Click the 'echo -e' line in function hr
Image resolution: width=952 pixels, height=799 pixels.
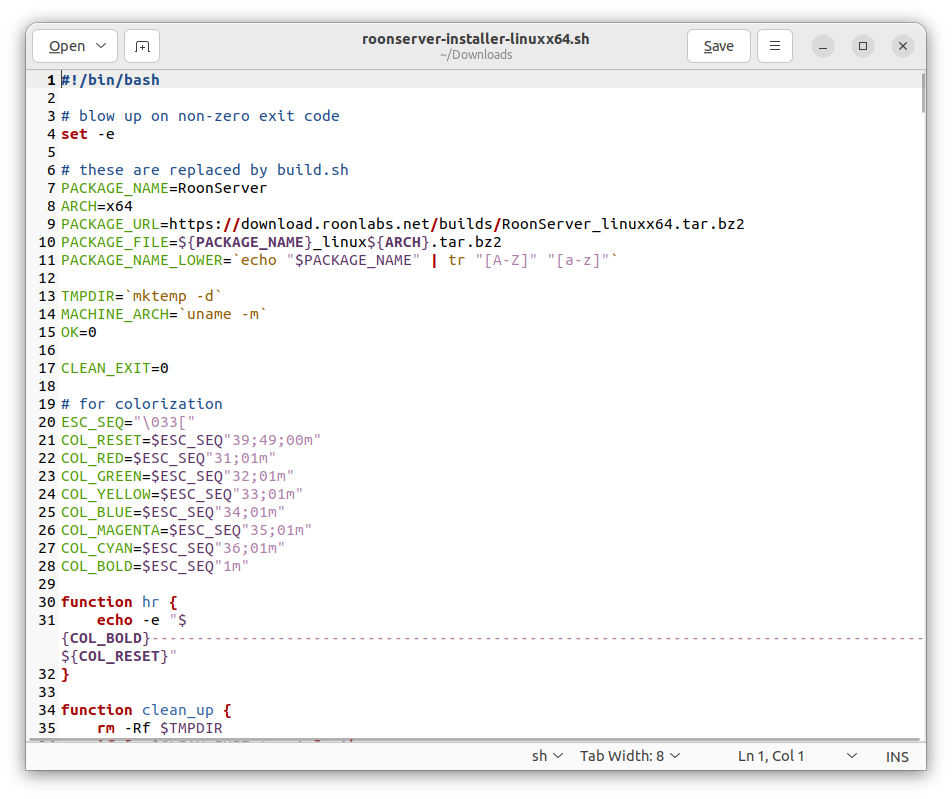pos(141,620)
